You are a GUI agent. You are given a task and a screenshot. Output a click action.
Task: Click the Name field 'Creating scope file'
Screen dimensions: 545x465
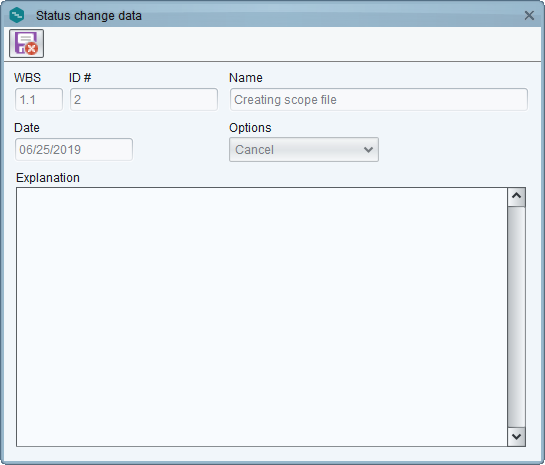(x=379, y=100)
